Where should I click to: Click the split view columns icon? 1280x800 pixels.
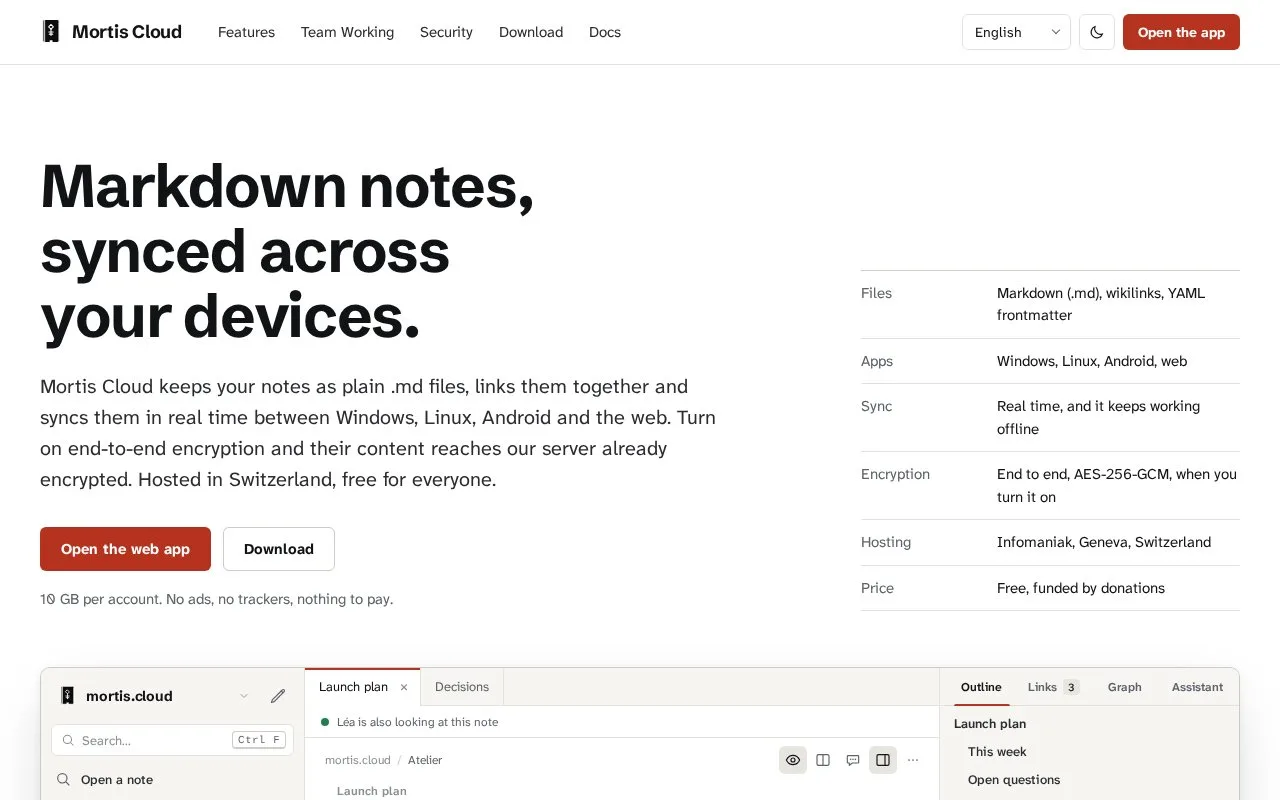(823, 760)
